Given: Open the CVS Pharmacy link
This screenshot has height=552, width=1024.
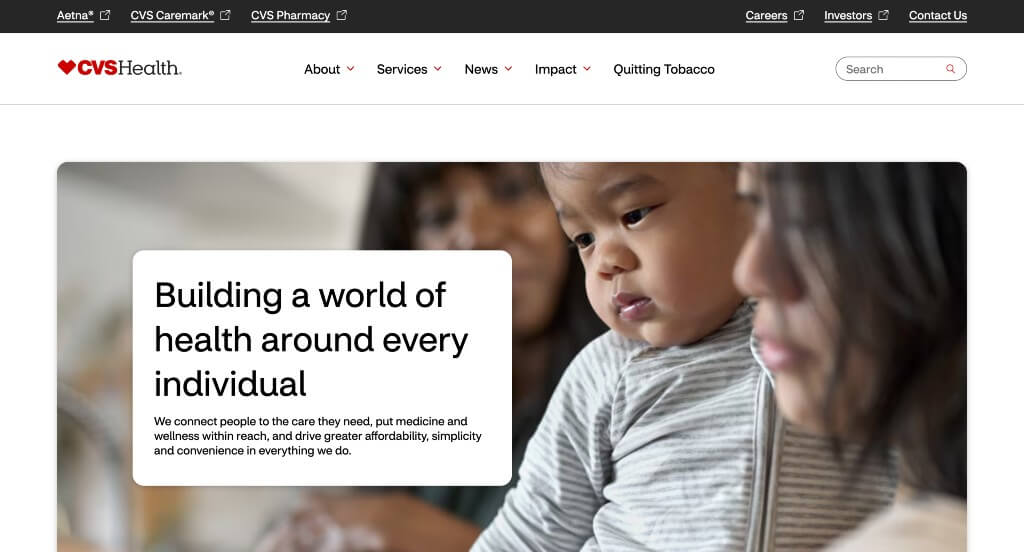Looking at the screenshot, I should point(291,16).
